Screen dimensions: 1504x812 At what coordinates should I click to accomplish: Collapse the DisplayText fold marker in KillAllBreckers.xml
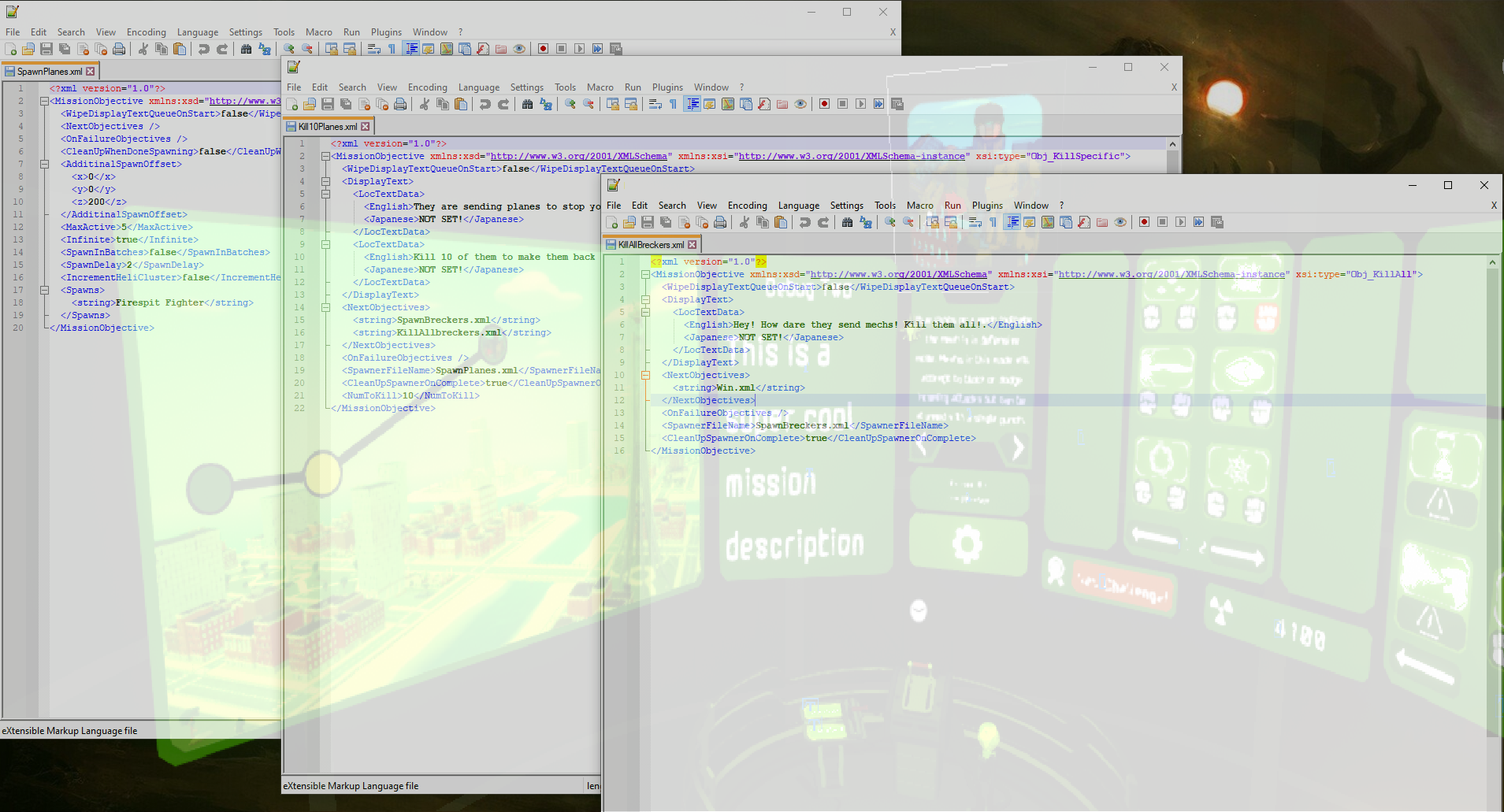tap(645, 299)
